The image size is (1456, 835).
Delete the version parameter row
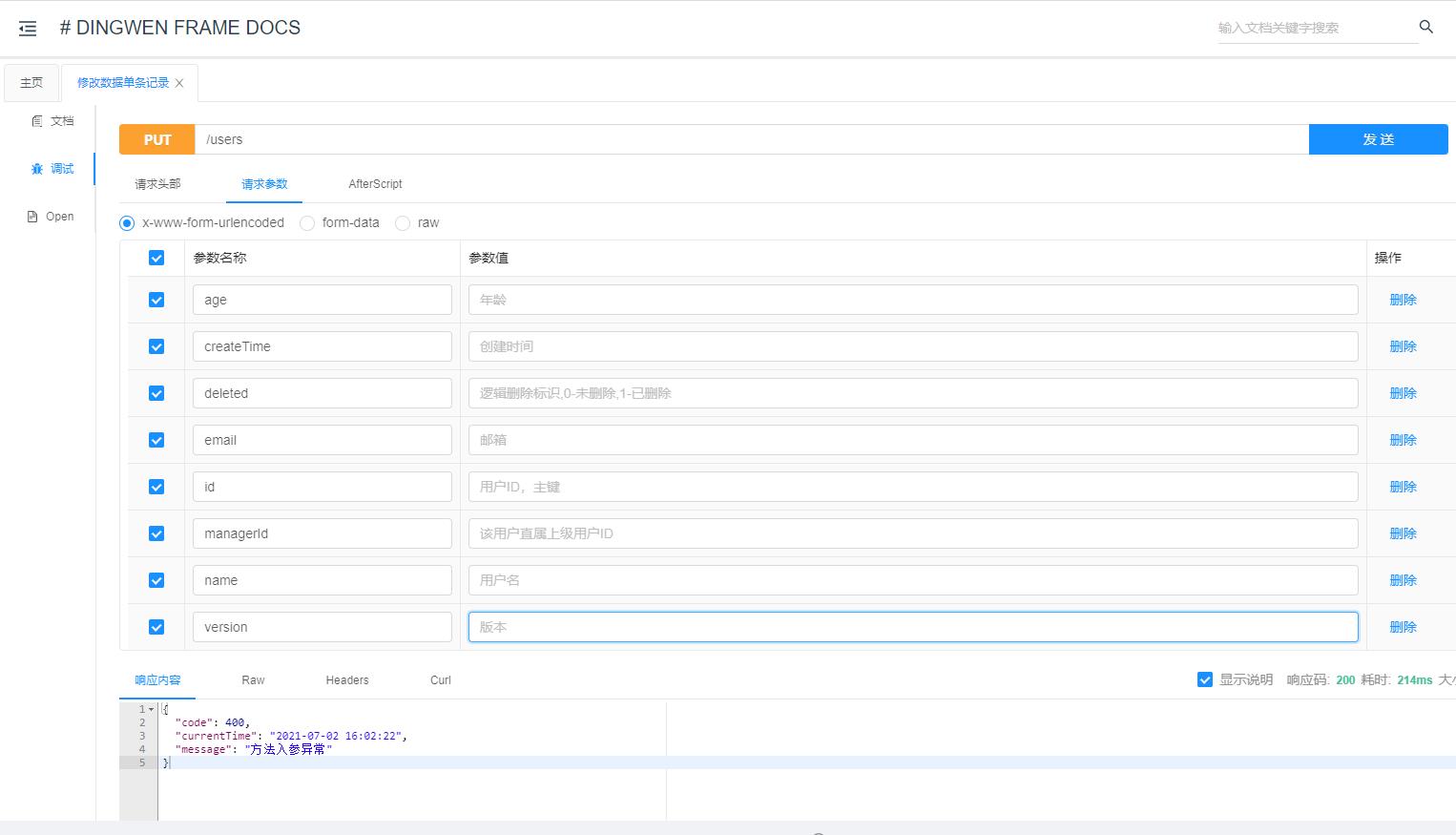(x=1403, y=627)
